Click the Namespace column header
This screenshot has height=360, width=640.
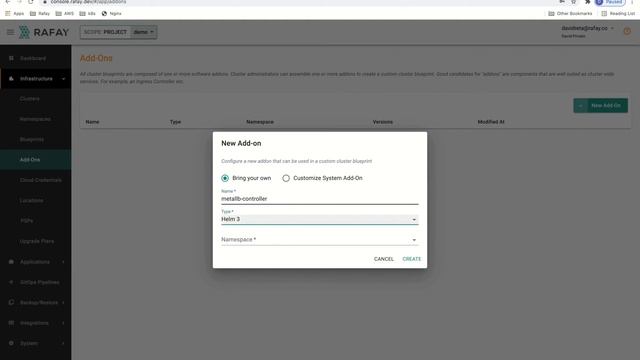click(x=260, y=122)
